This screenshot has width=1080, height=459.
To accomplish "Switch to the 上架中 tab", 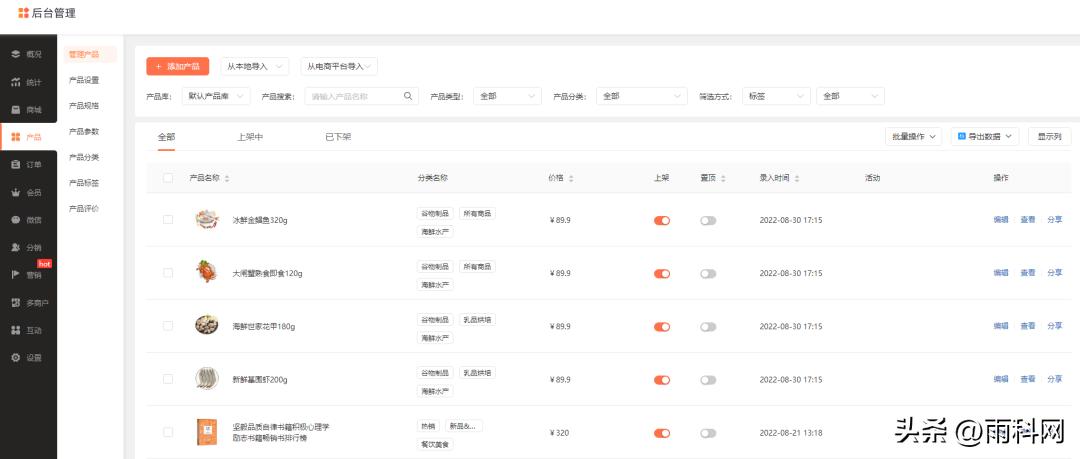I will (250, 137).
